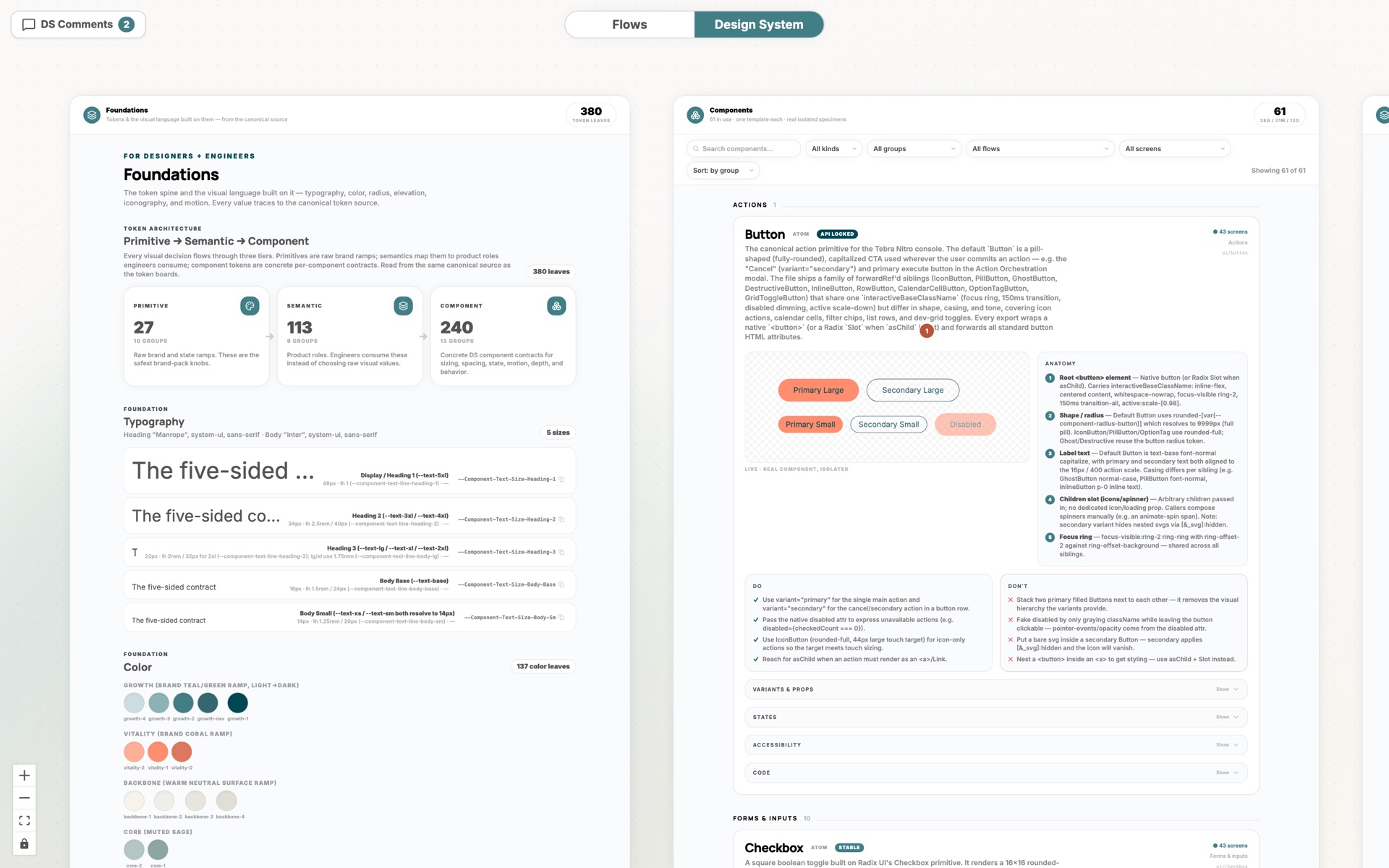Open the DS Comments panel

78,25
